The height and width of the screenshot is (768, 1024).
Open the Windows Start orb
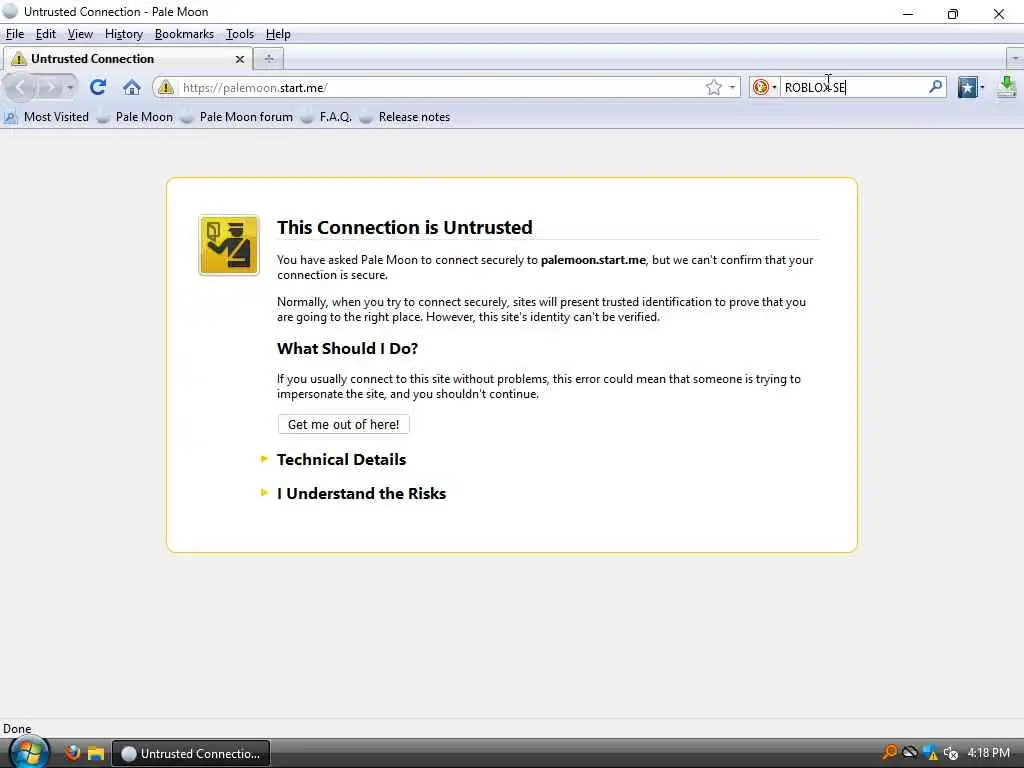pos(27,751)
